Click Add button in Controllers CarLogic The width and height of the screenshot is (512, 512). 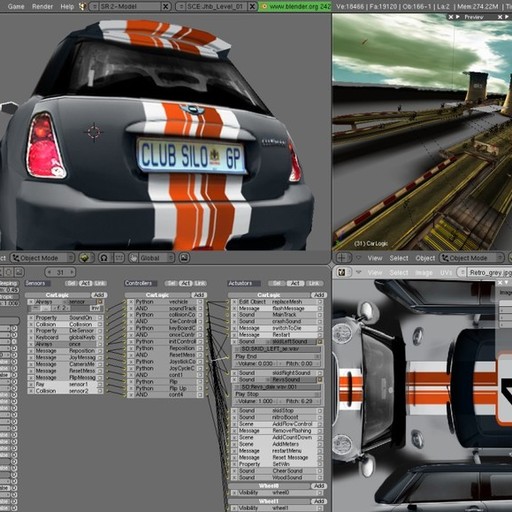click(x=199, y=295)
